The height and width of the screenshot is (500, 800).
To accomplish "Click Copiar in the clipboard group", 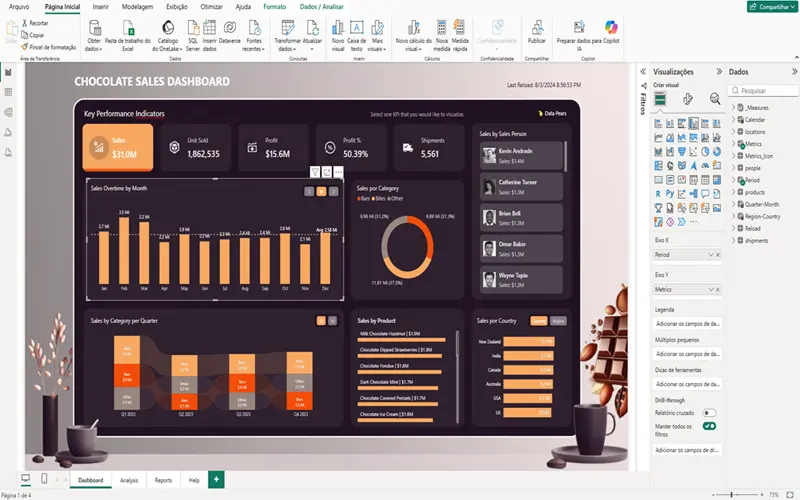I will point(32,35).
